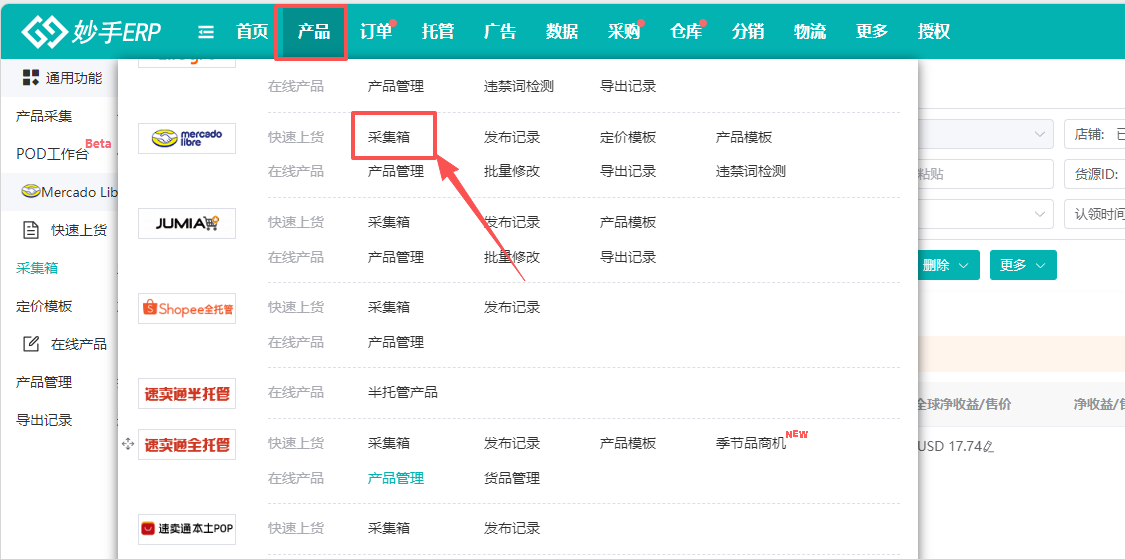Open 季节品商机 under 速卖通全托管
The image size is (1125, 559).
coord(751,443)
